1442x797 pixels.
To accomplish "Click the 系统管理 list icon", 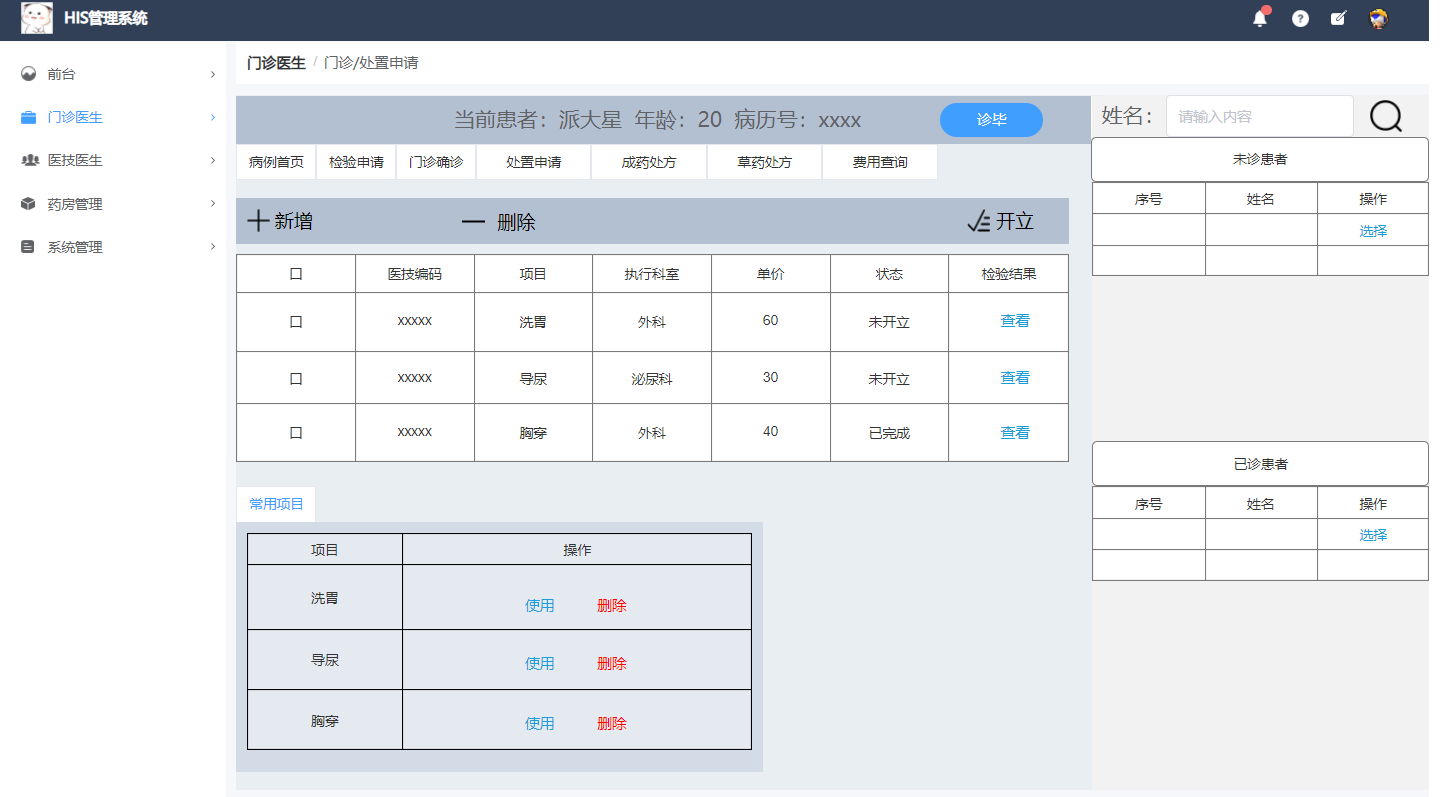I will tap(29, 247).
